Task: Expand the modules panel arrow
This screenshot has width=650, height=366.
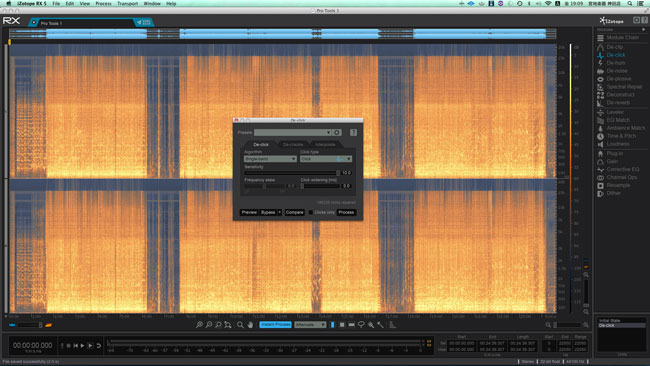Action: point(643,30)
